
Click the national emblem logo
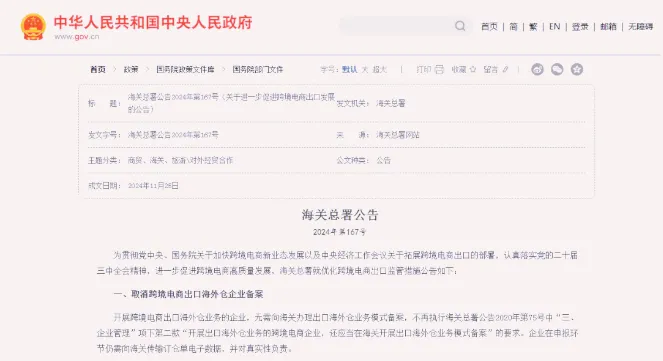coord(33,27)
